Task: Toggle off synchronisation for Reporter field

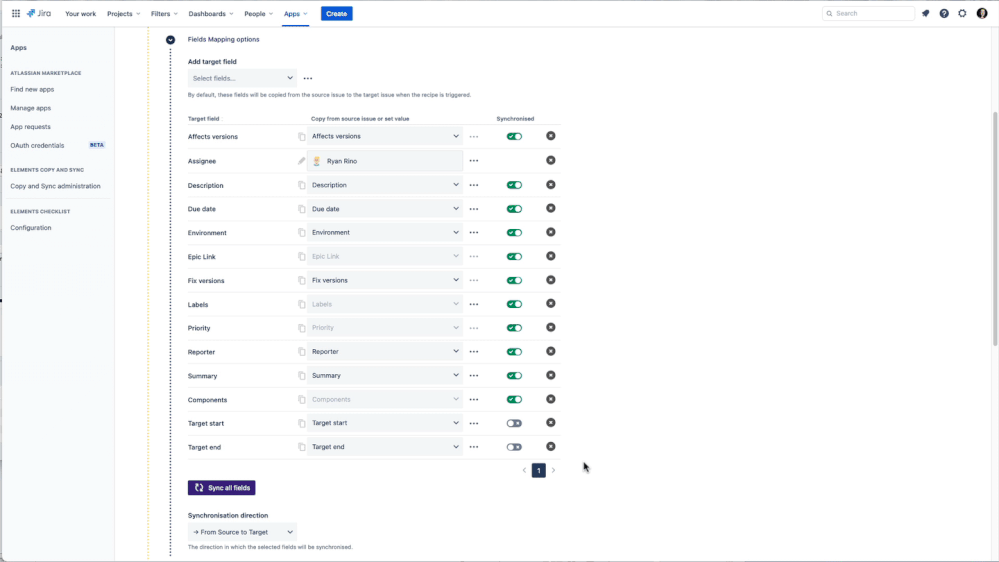Action: click(514, 352)
